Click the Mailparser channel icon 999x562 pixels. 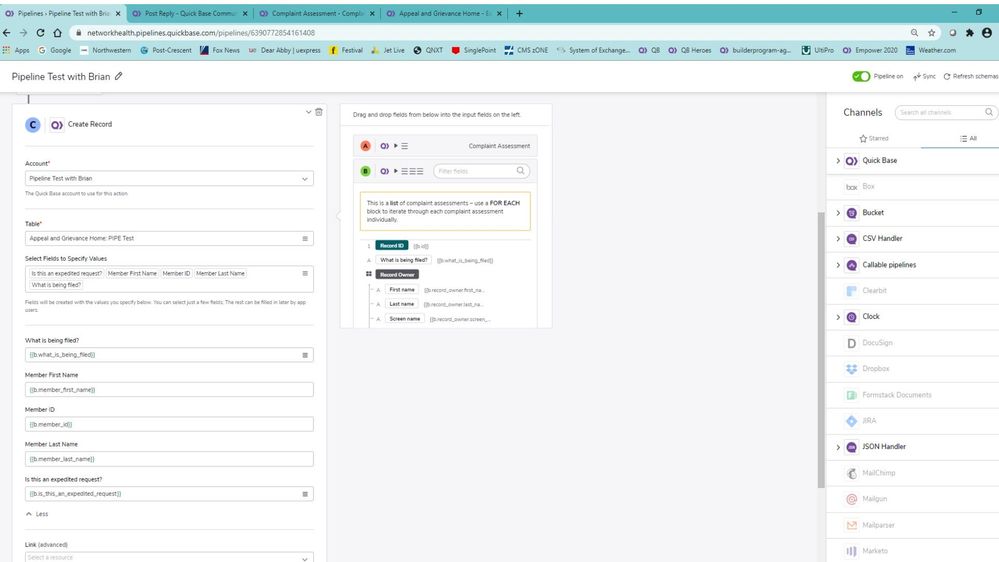851,525
